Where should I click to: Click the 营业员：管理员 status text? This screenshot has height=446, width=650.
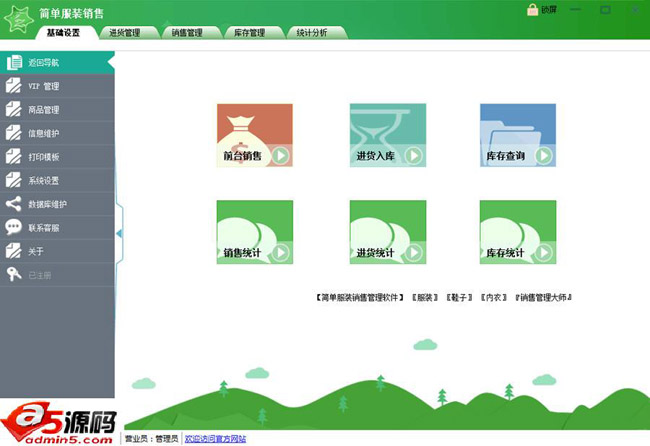(151, 439)
